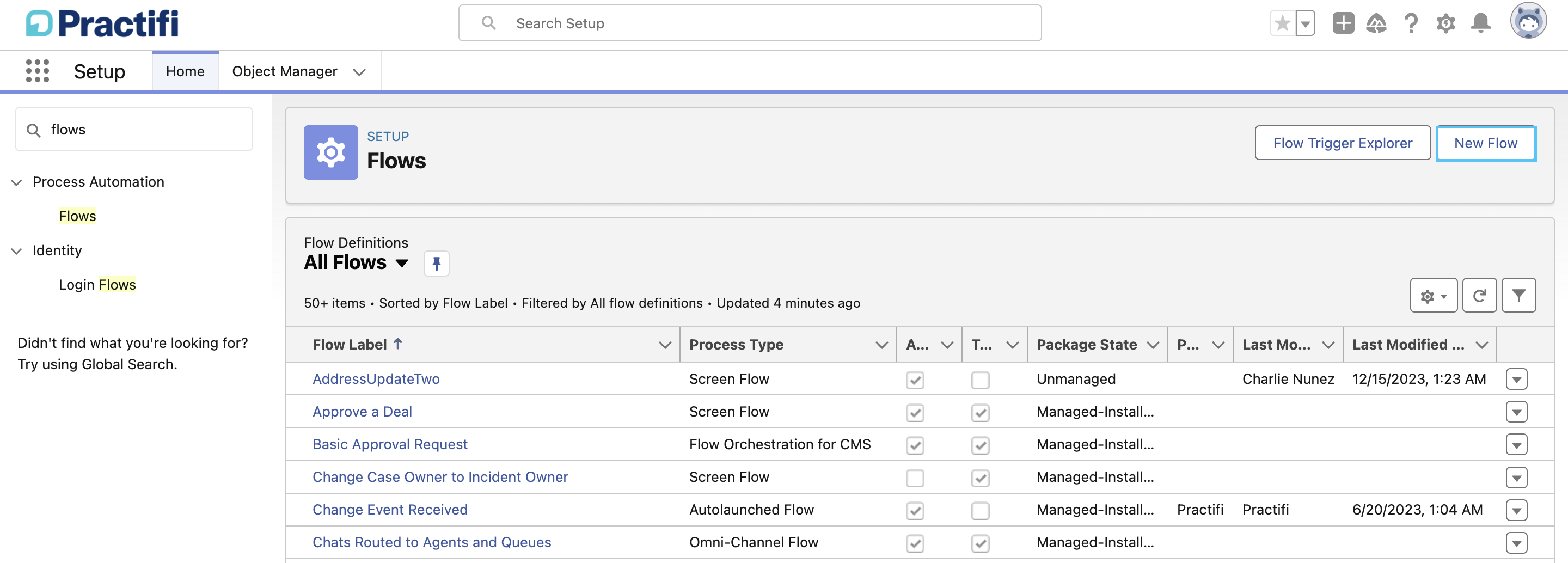
Task: Toggle Template checkbox for Approve a Deal
Action: click(x=980, y=413)
